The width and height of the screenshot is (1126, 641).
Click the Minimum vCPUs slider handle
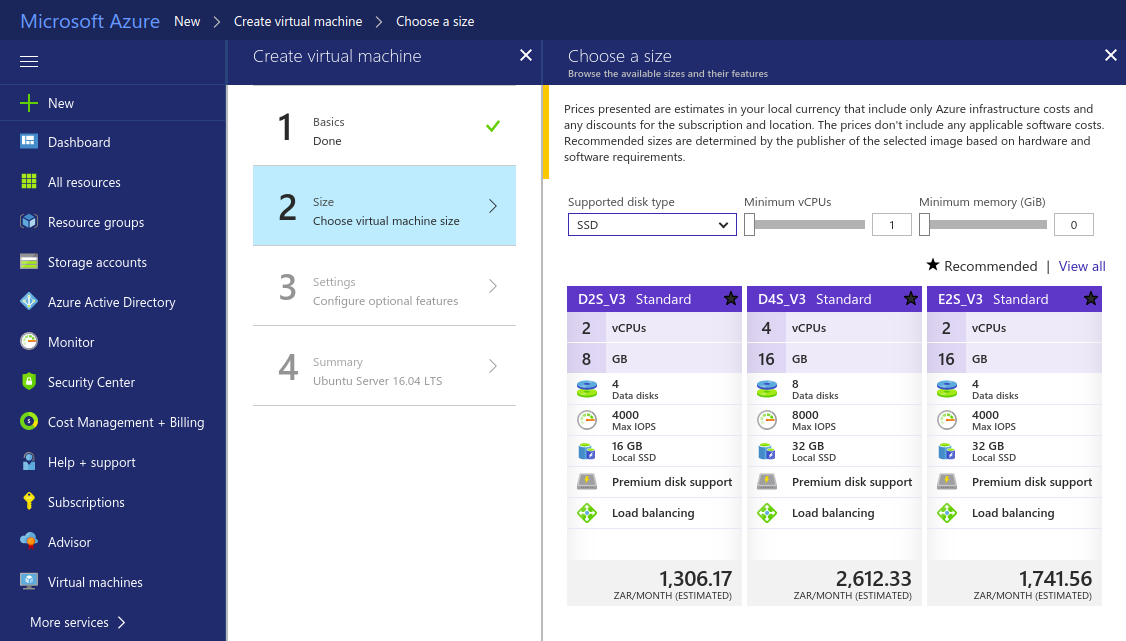point(749,225)
